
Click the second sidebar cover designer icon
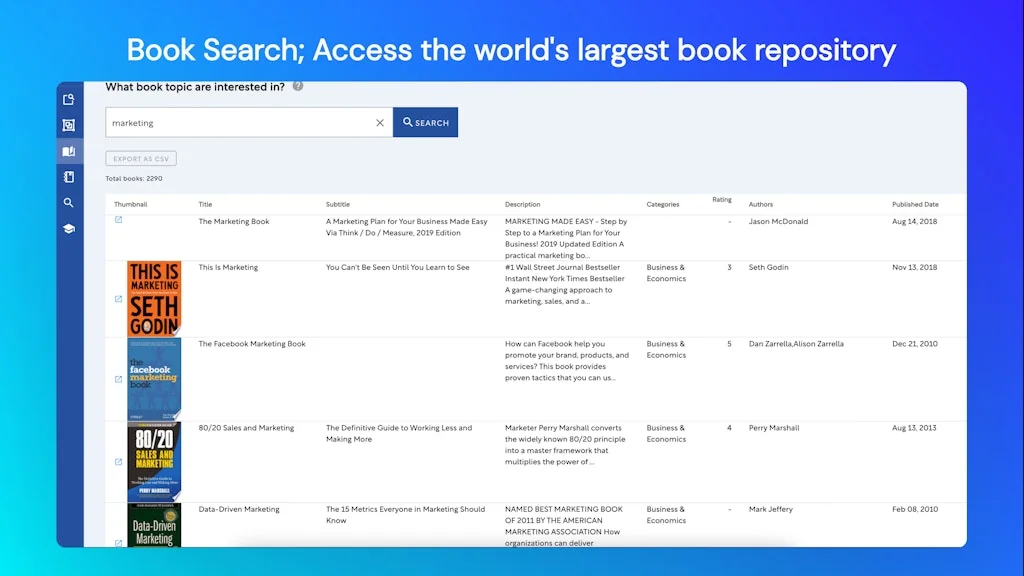(x=69, y=125)
